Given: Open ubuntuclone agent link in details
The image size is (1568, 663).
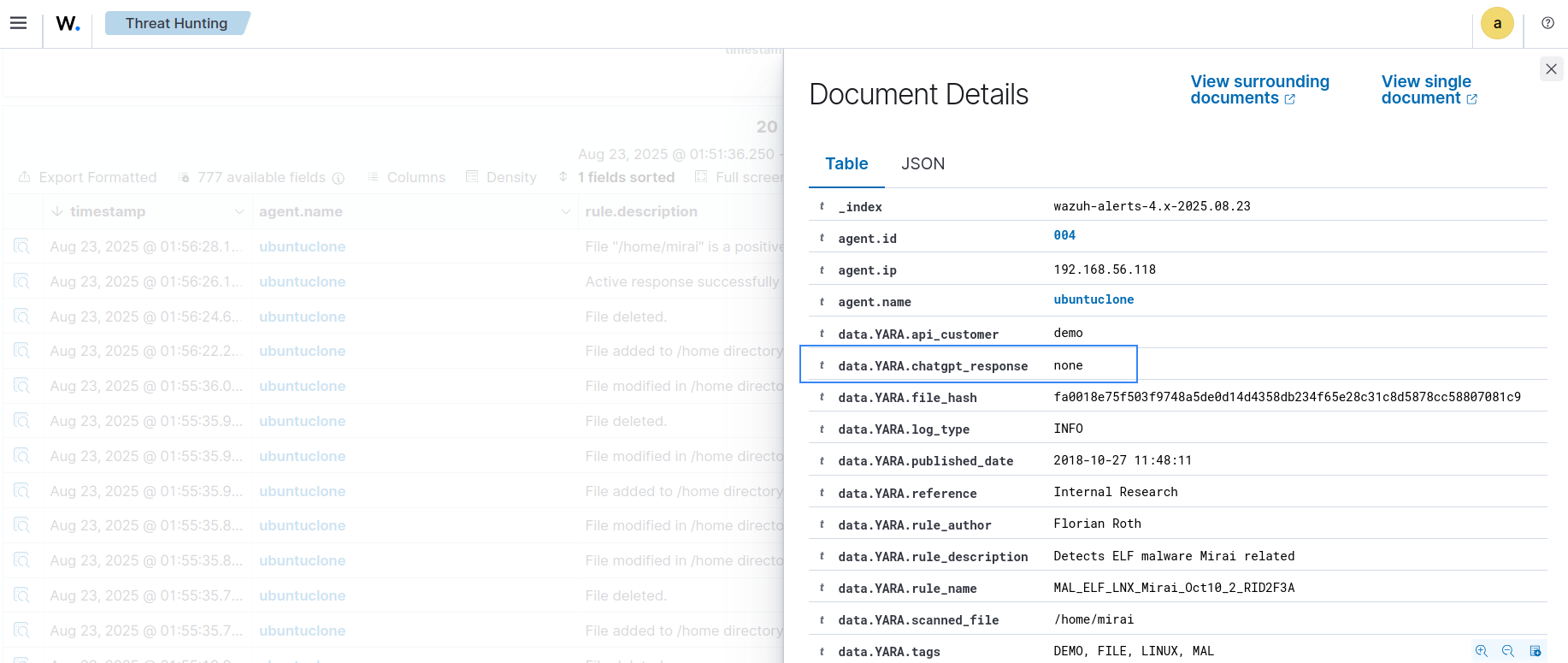Looking at the screenshot, I should click(1093, 299).
